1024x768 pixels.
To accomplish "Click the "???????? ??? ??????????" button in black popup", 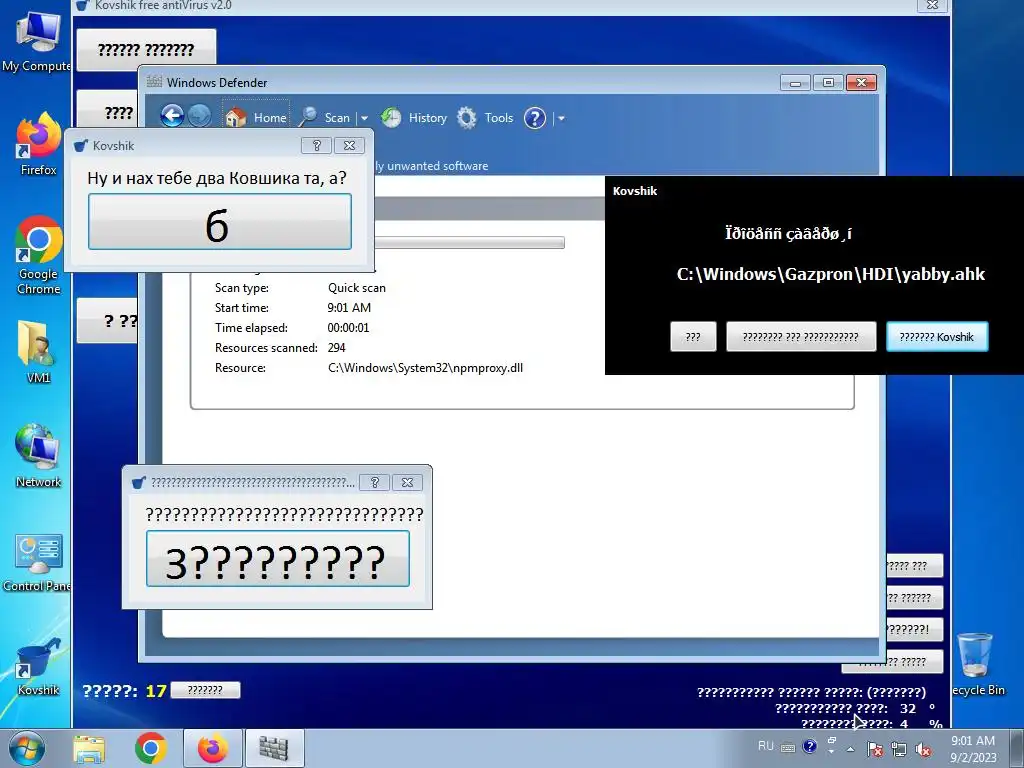I will [x=801, y=337].
